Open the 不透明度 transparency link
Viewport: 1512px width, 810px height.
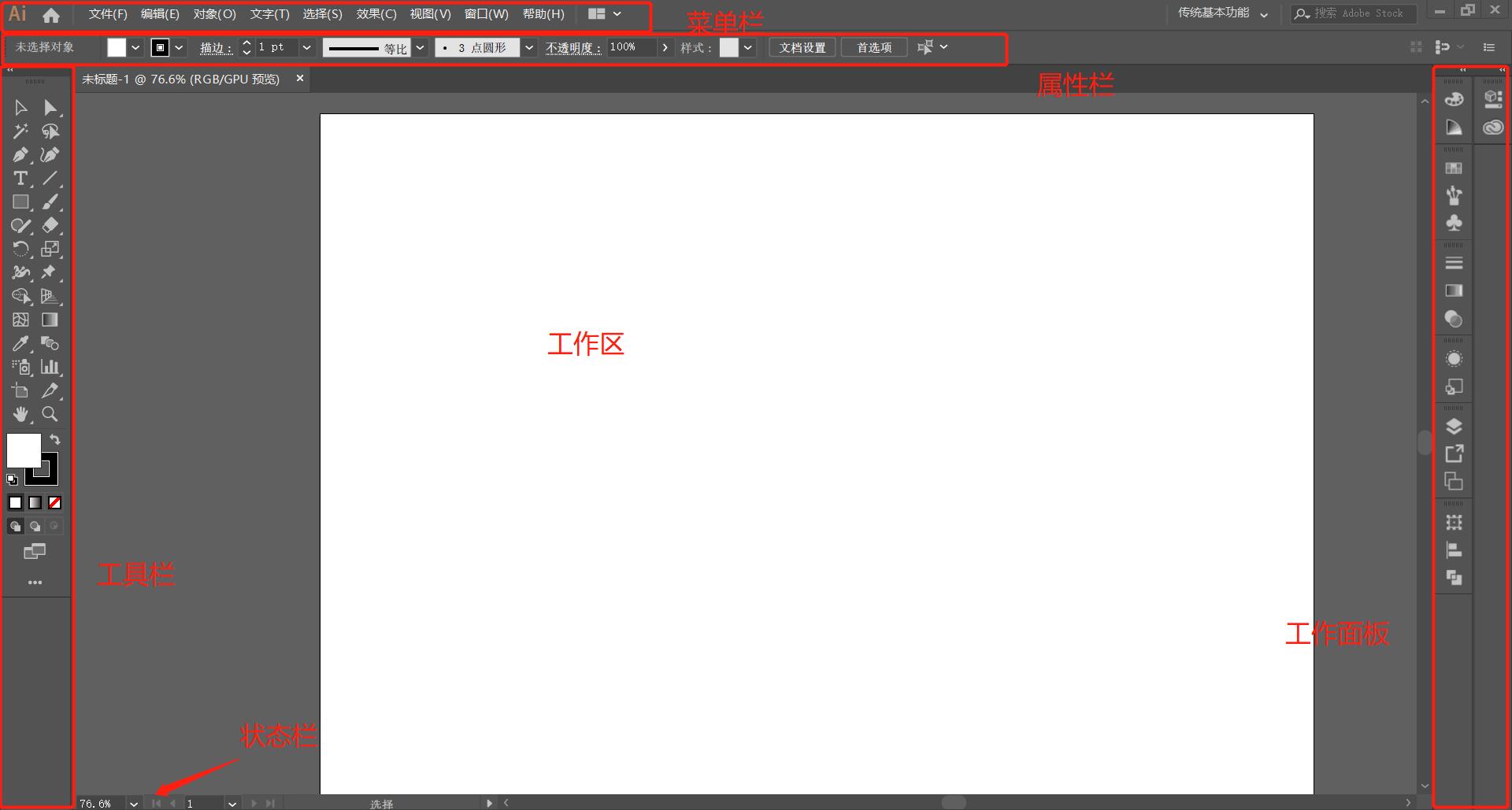573,48
